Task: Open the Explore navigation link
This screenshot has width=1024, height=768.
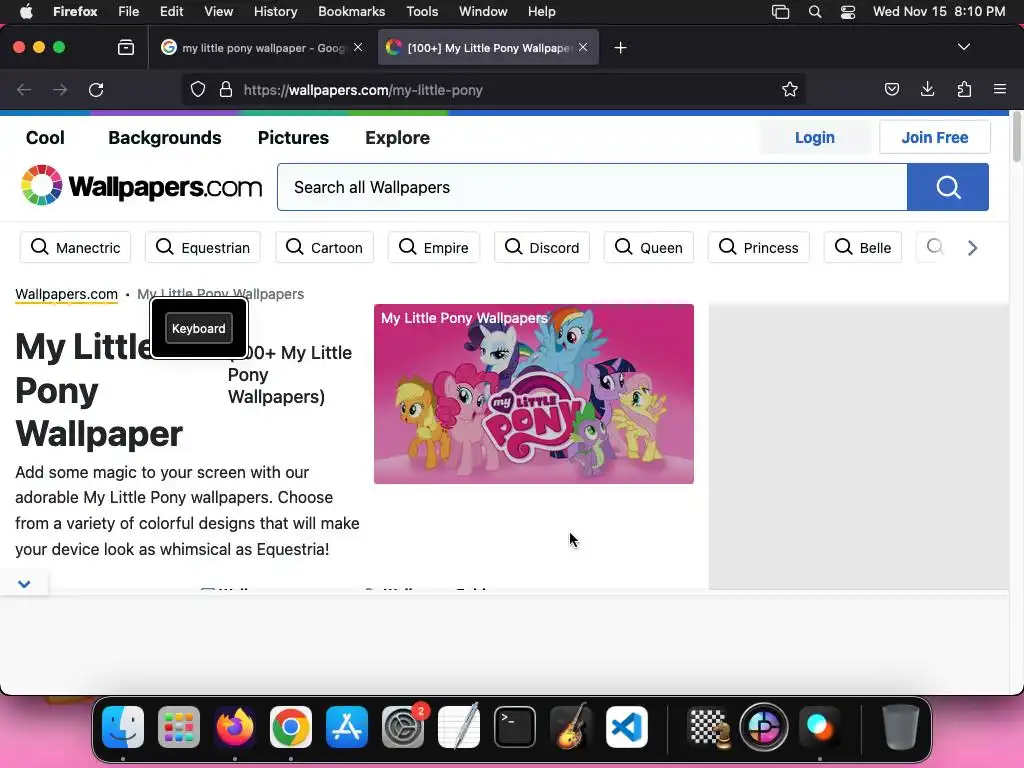Action: (397, 138)
